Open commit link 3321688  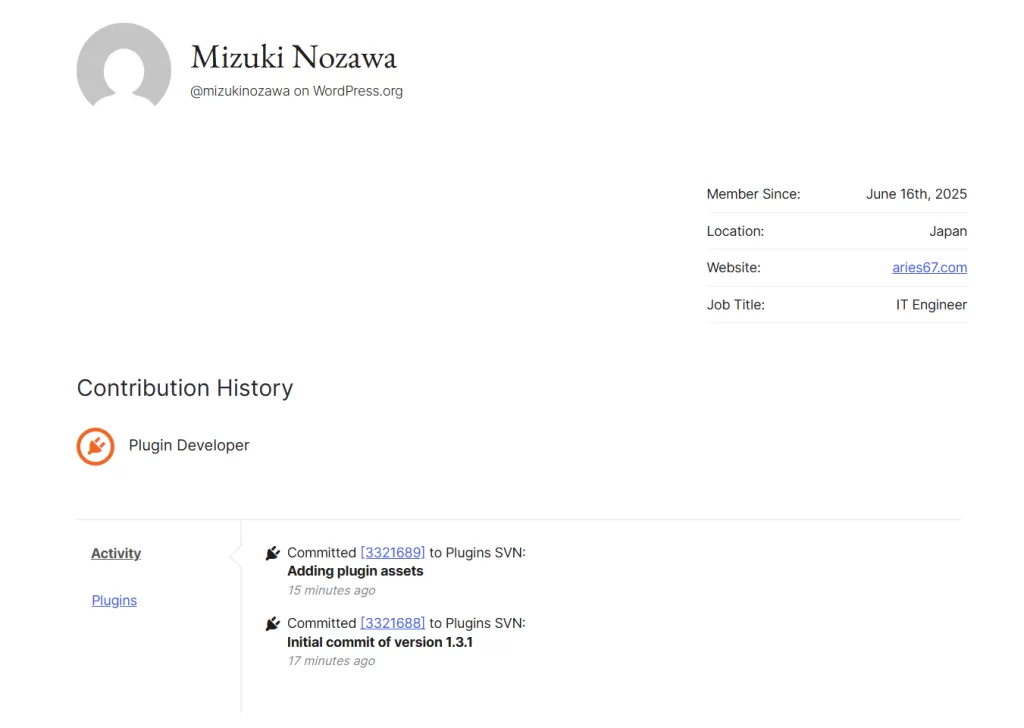pyautogui.click(x=392, y=622)
